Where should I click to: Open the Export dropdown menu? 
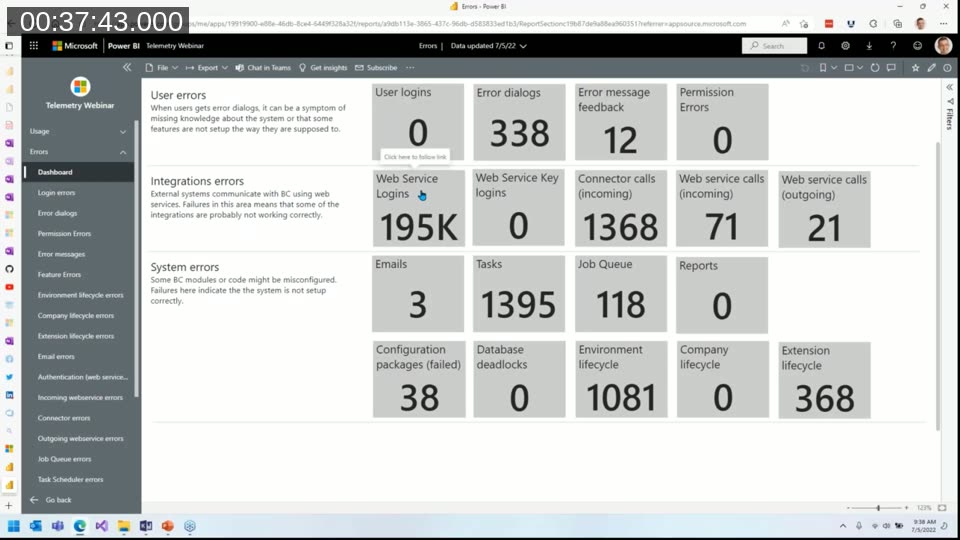(206, 68)
